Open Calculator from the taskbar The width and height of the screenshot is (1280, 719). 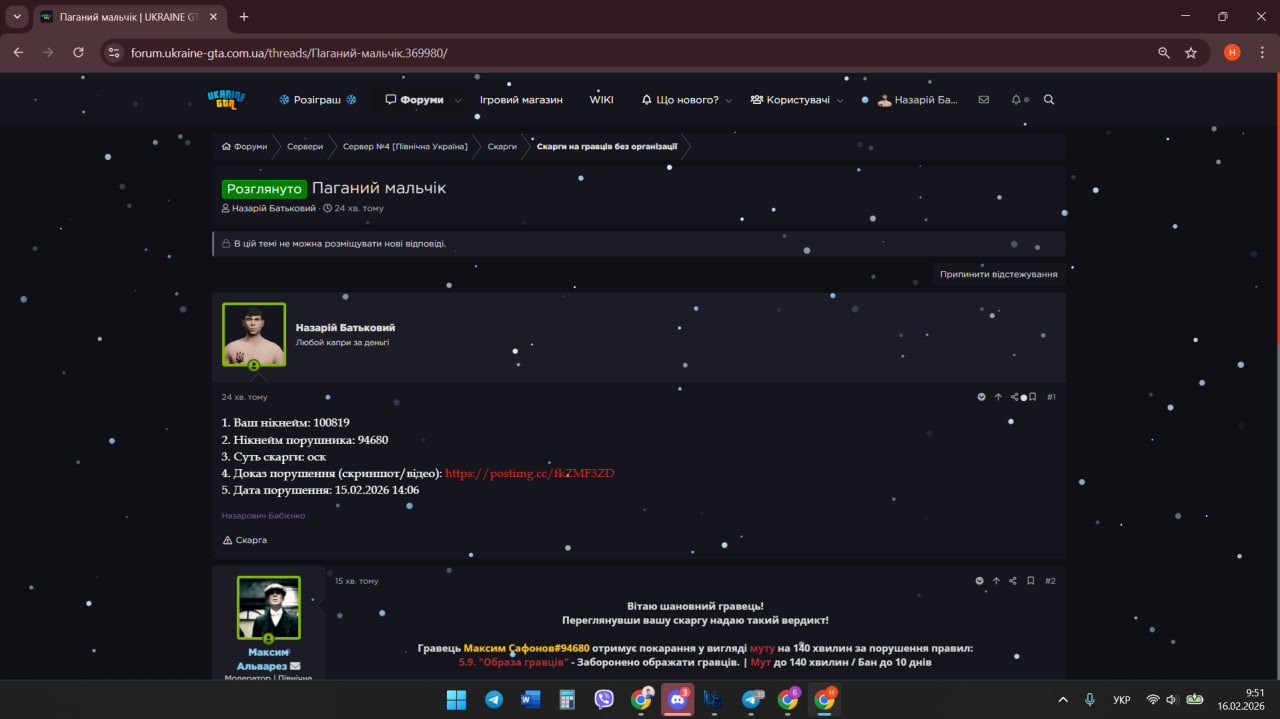[x=567, y=699]
